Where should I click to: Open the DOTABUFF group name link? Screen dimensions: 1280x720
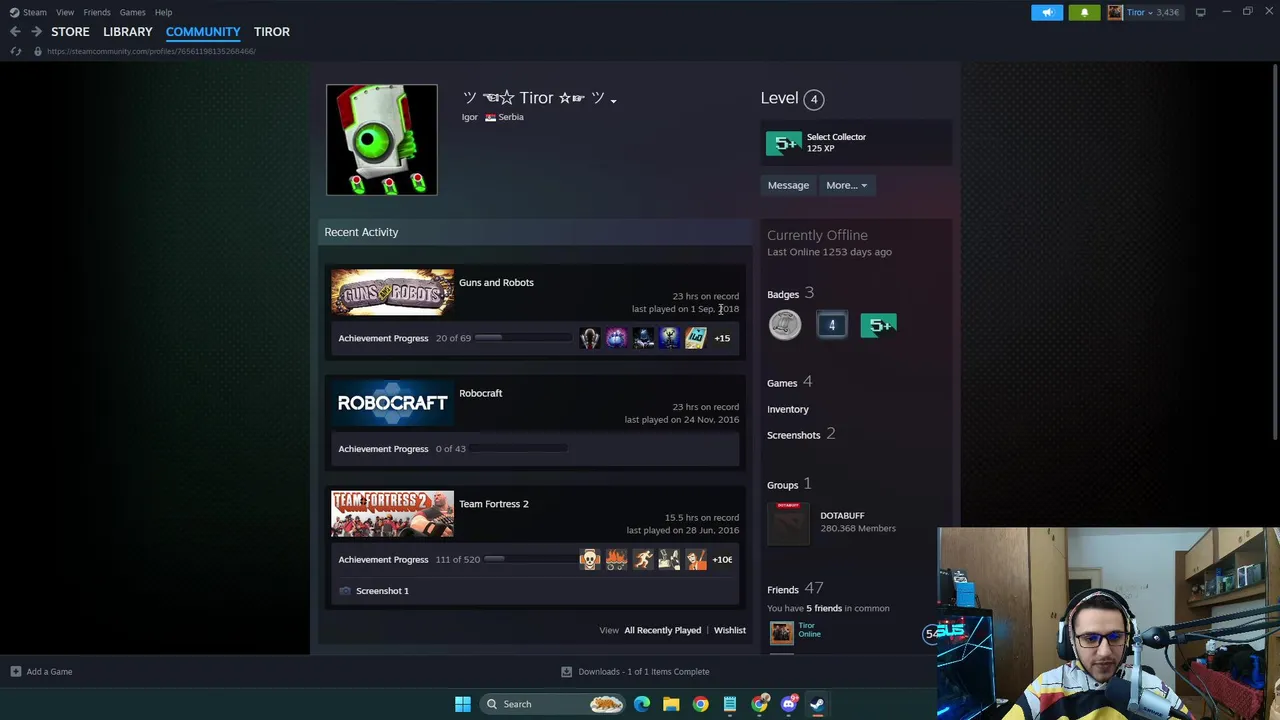tap(842, 515)
